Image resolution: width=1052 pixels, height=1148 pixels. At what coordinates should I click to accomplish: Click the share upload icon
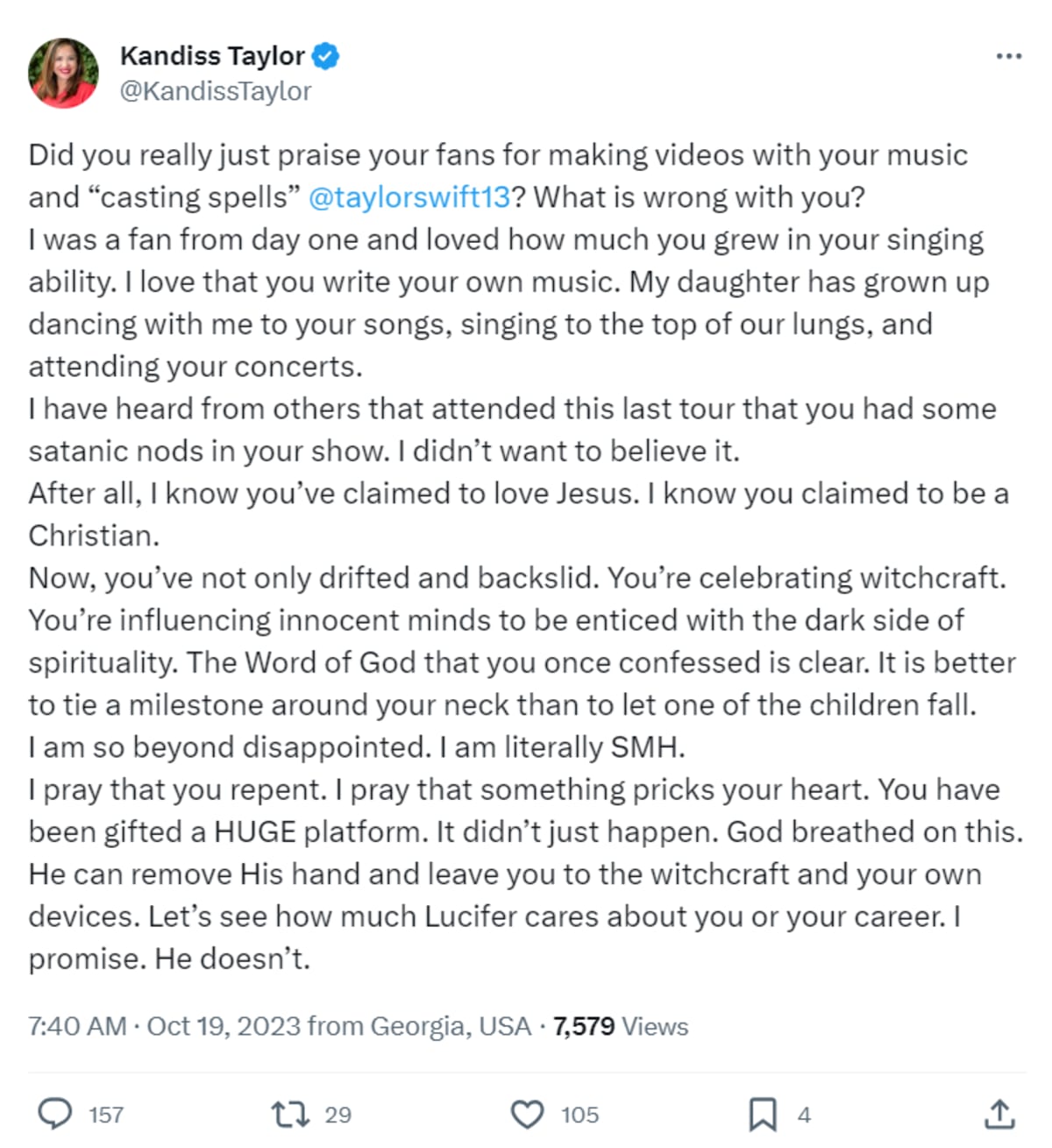[999, 1114]
